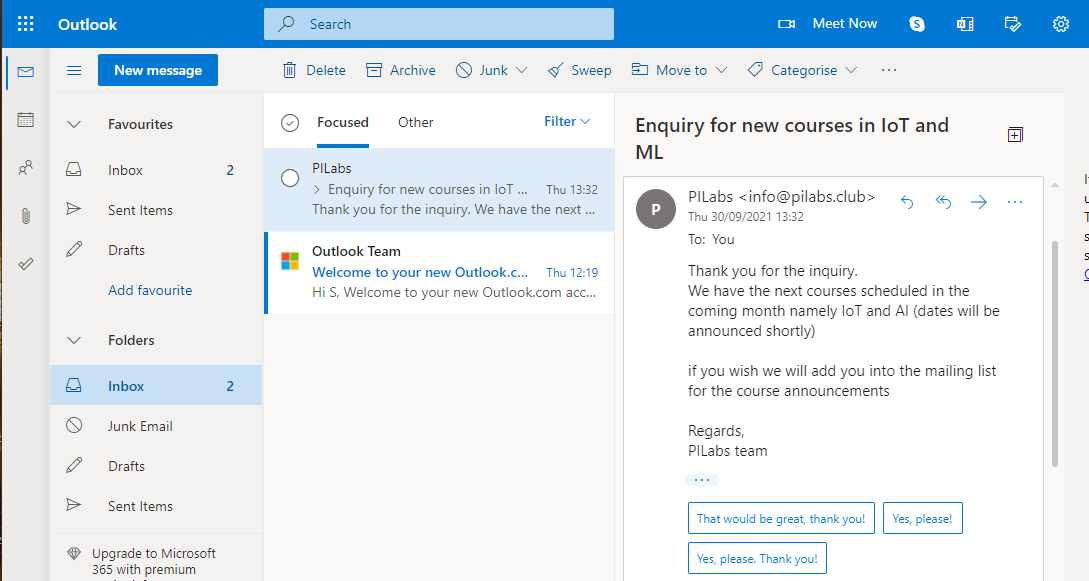Click 'Yes, please. Thank you!' suggested reply
The height and width of the screenshot is (581, 1089).
click(x=757, y=558)
